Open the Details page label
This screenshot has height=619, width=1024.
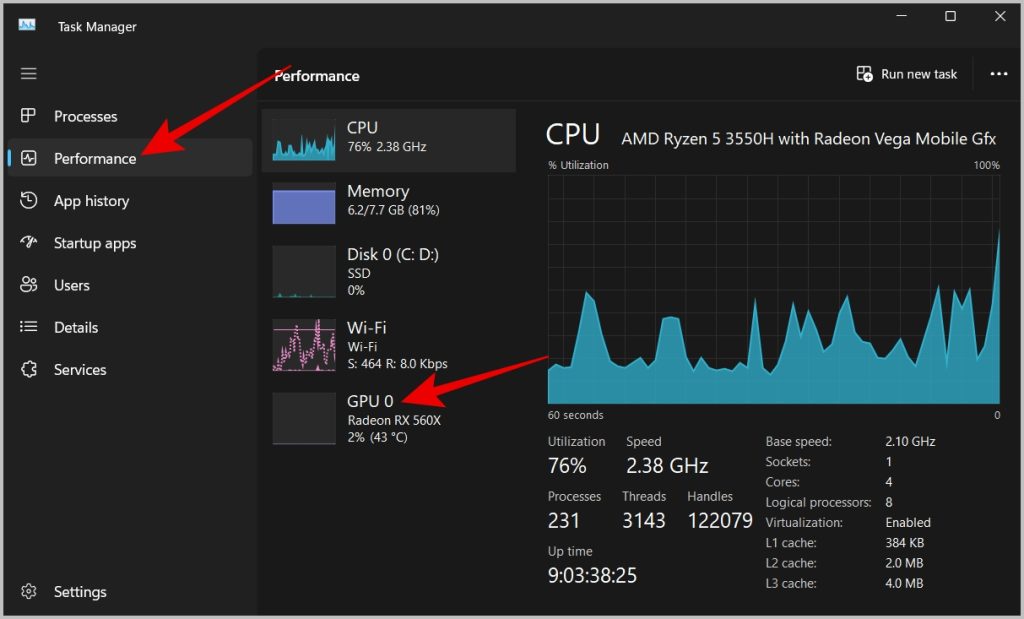point(76,327)
